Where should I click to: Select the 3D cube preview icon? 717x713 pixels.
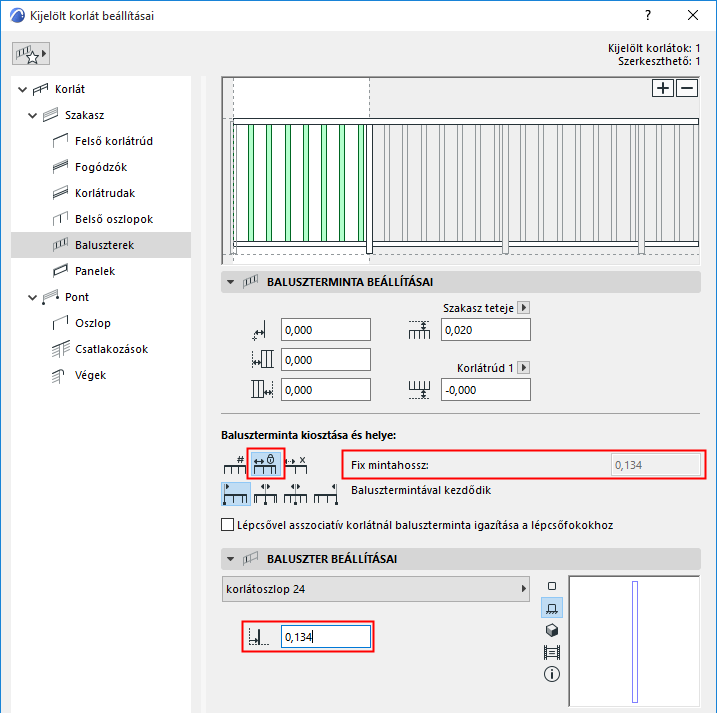tap(552, 630)
